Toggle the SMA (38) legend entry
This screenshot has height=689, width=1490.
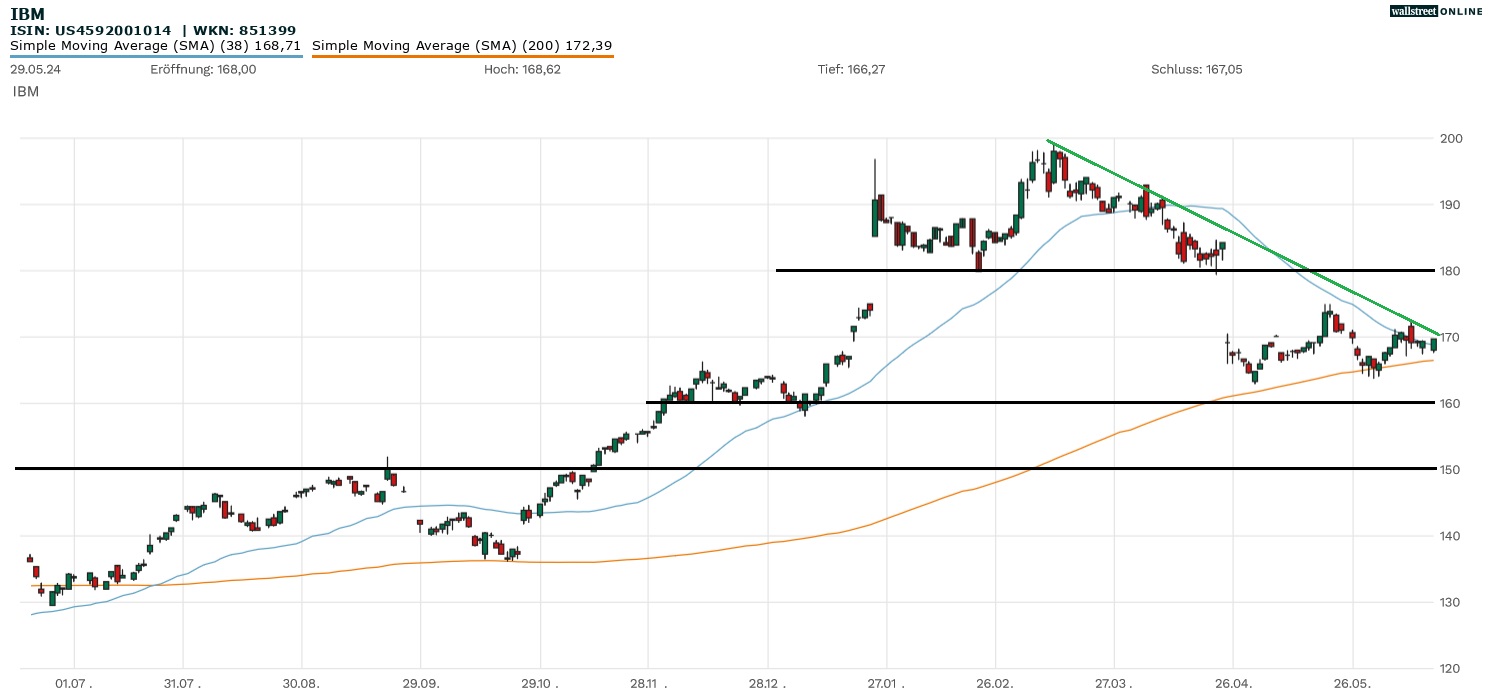[155, 46]
